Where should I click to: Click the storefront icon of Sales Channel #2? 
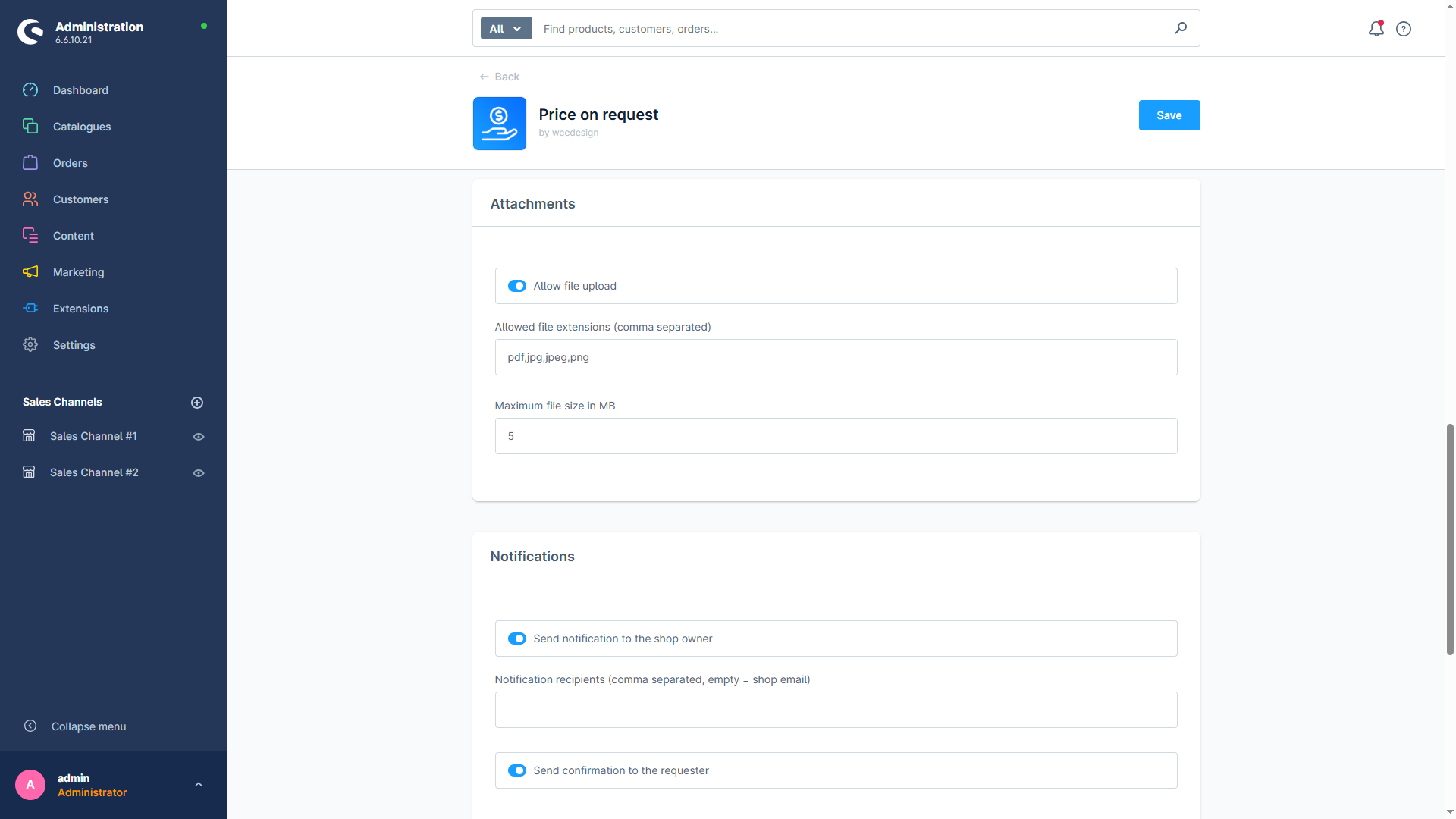[29, 472]
